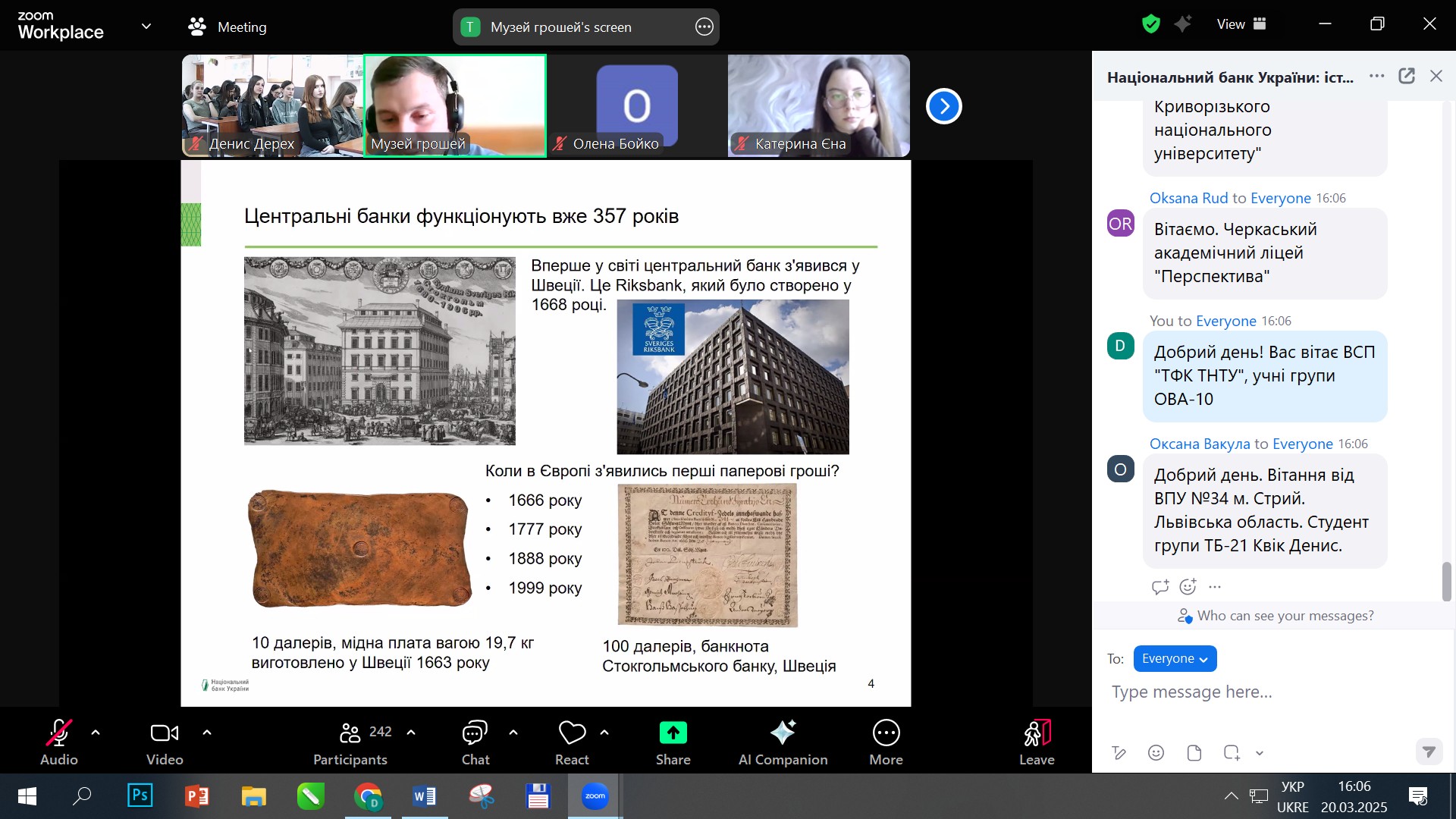Open the AI Companion sparkle icon
This screenshot has width=1456, height=819.
(x=783, y=733)
